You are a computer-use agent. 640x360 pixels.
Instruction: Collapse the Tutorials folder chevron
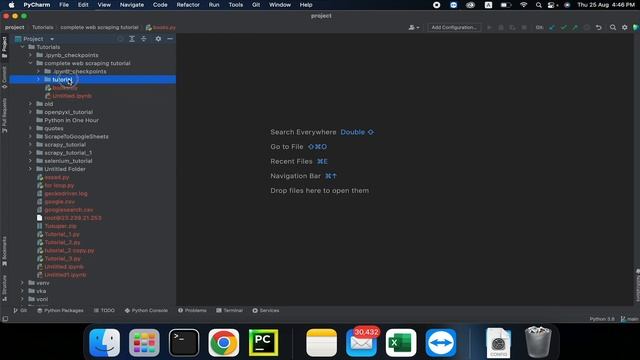click(22, 47)
